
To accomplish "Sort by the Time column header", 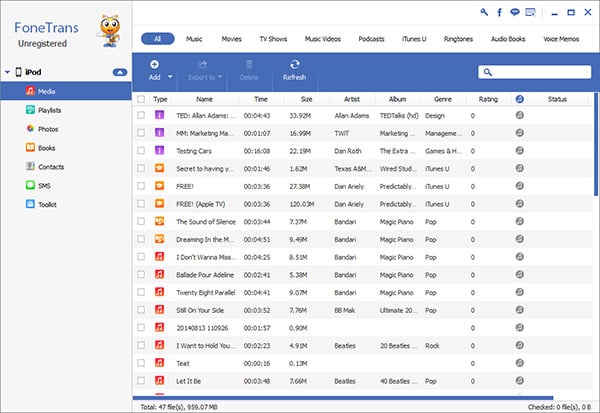I will [x=261, y=99].
